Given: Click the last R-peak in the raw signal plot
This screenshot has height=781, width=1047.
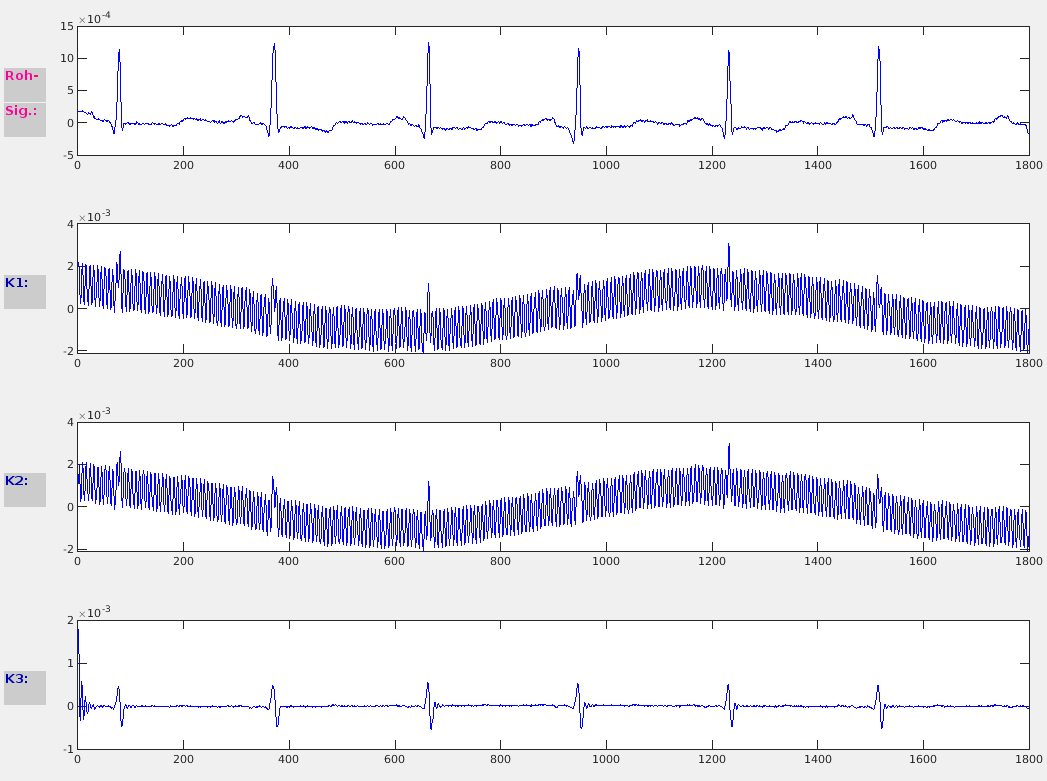Looking at the screenshot, I should click(x=878, y=49).
